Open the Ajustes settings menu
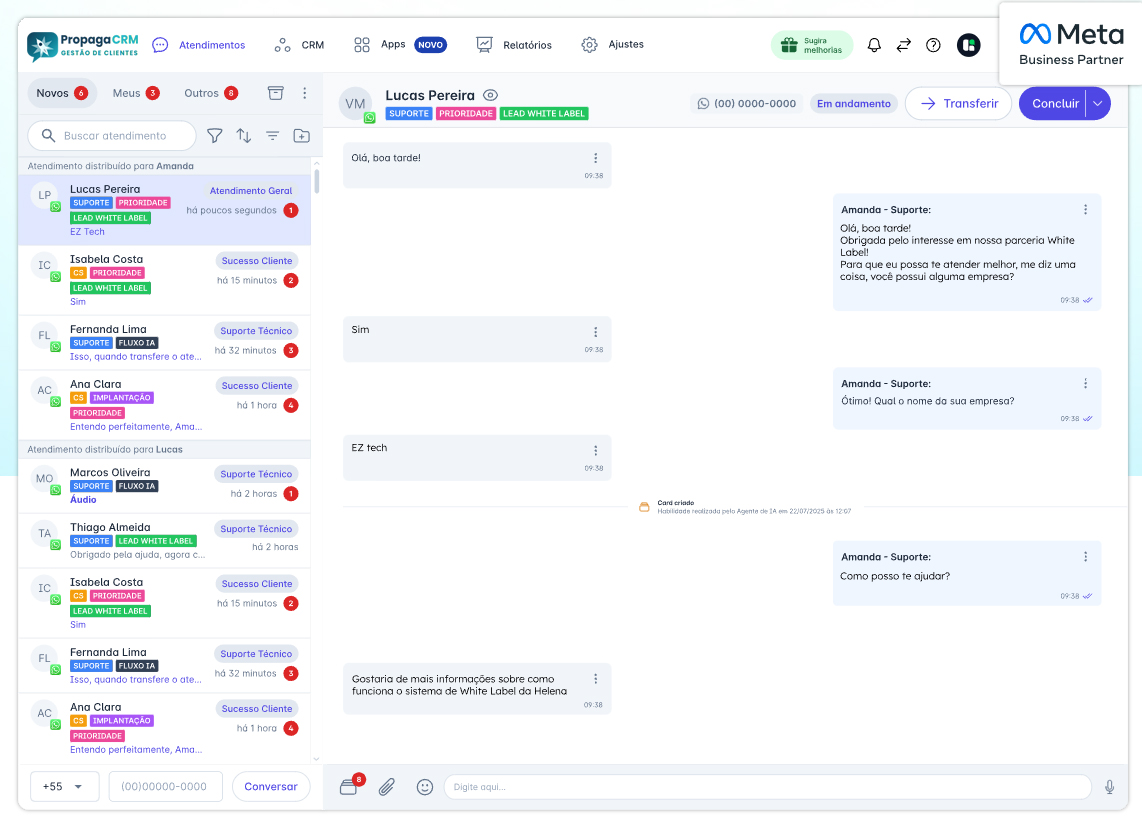Screen dimensions: 1142x828 point(612,44)
